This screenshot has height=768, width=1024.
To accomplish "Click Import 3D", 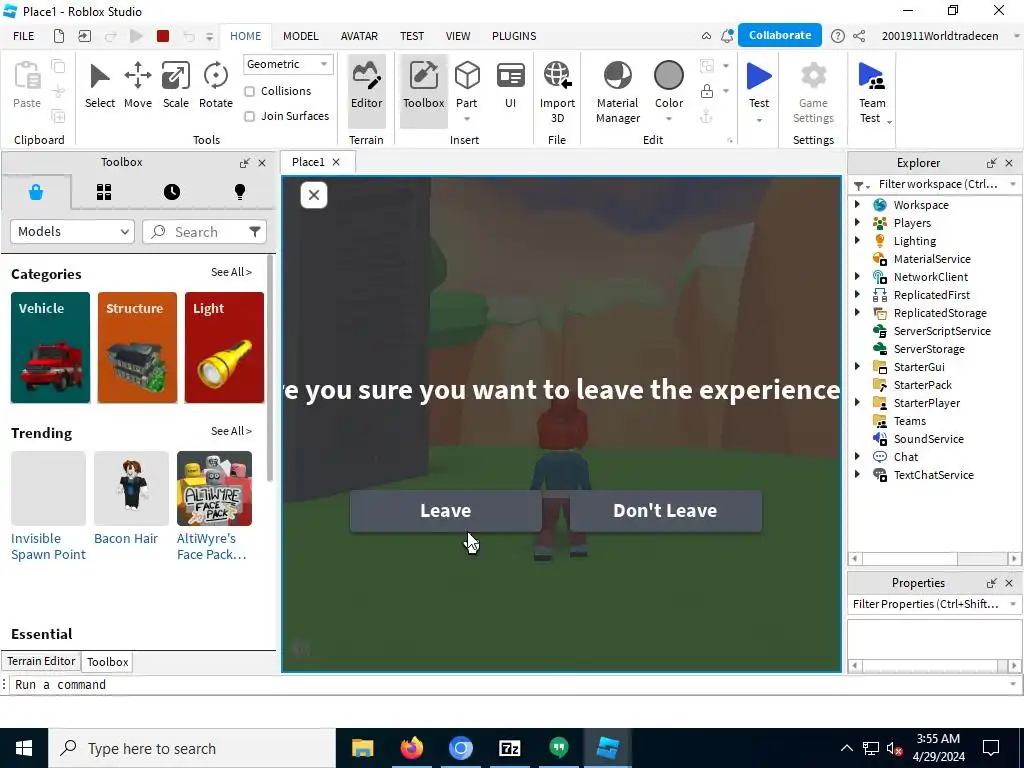I will 557,92.
